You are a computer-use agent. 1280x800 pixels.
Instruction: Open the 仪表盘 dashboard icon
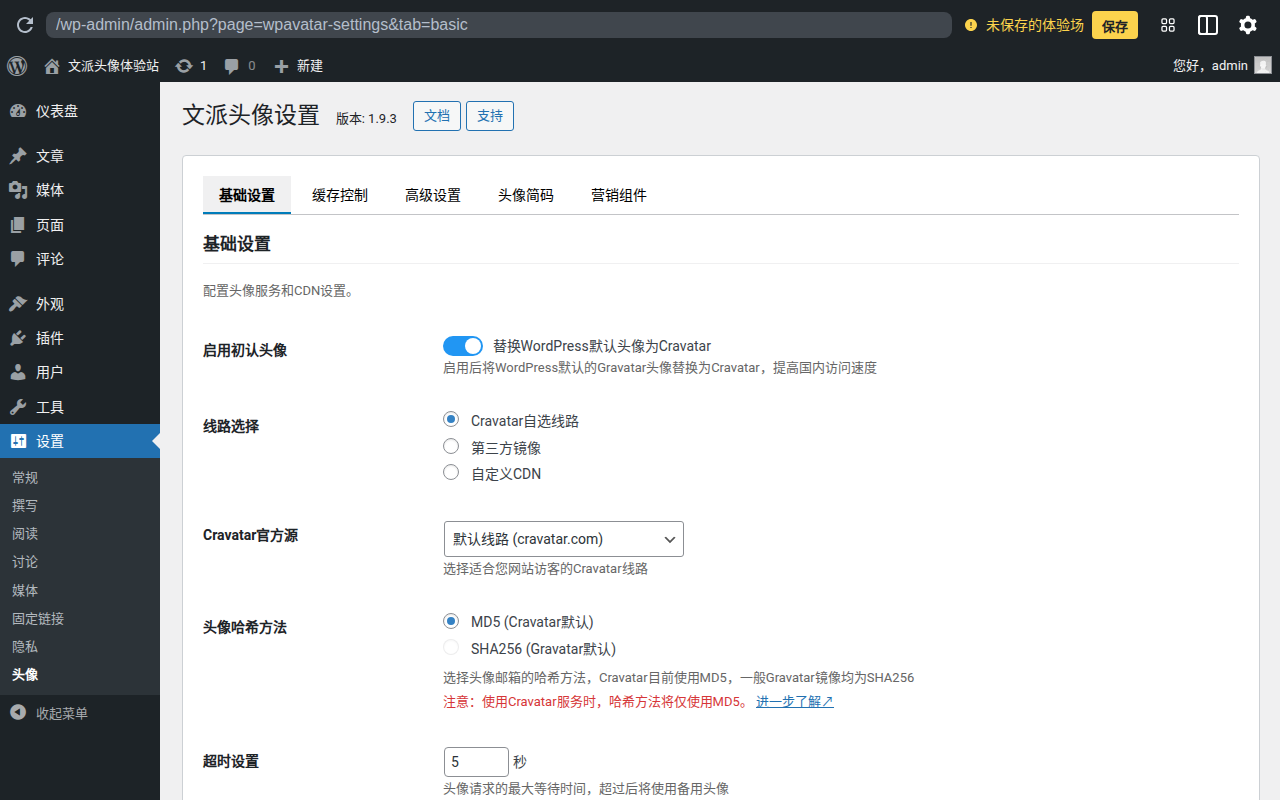(20, 110)
